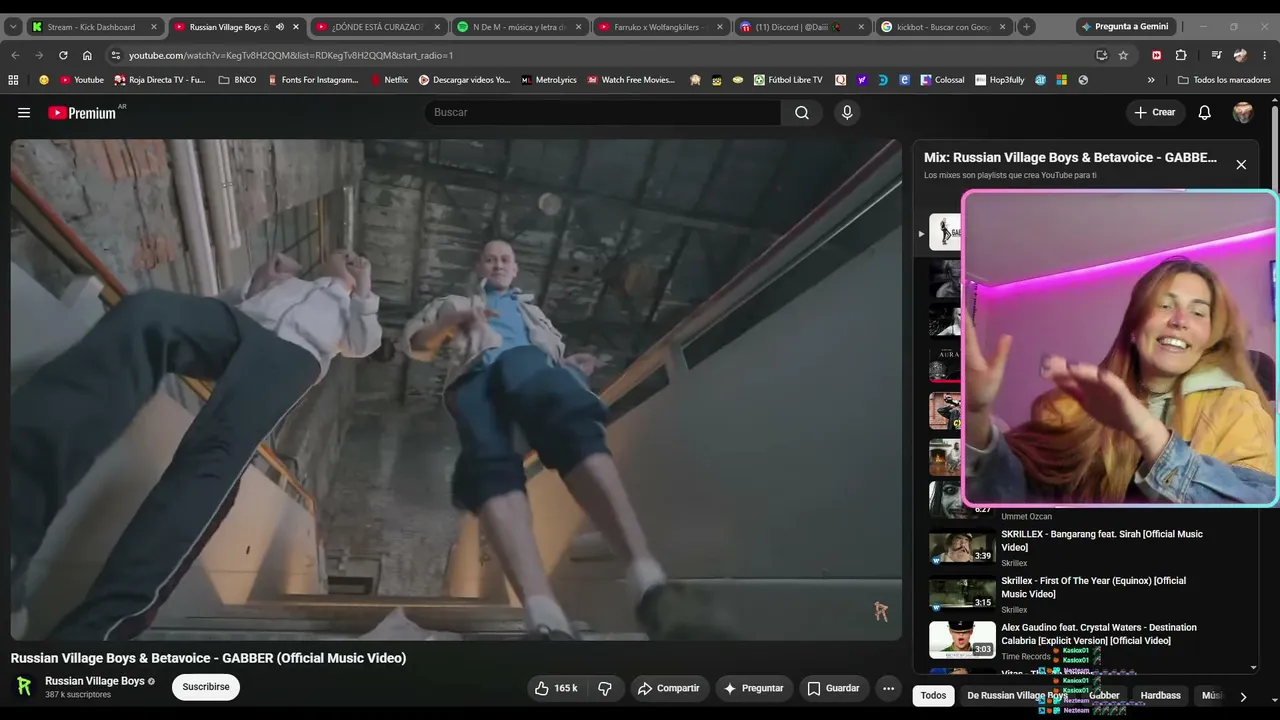
Task: Switch to Stream - Kick Dashboard tab
Action: (x=95, y=27)
